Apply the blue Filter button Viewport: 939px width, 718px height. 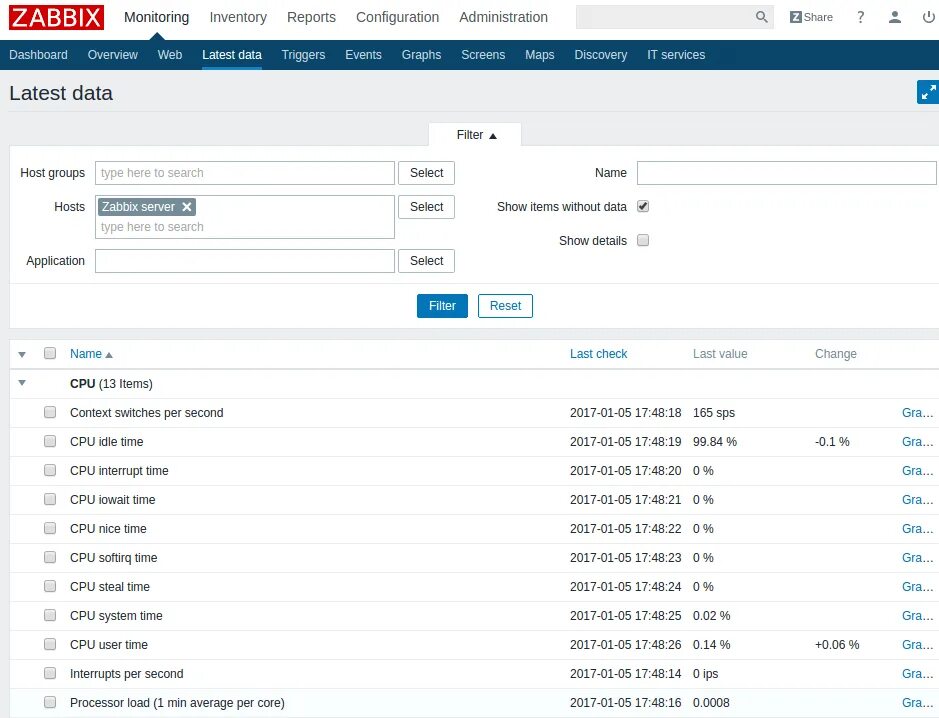pyautogui.click(x=442, y=306)
